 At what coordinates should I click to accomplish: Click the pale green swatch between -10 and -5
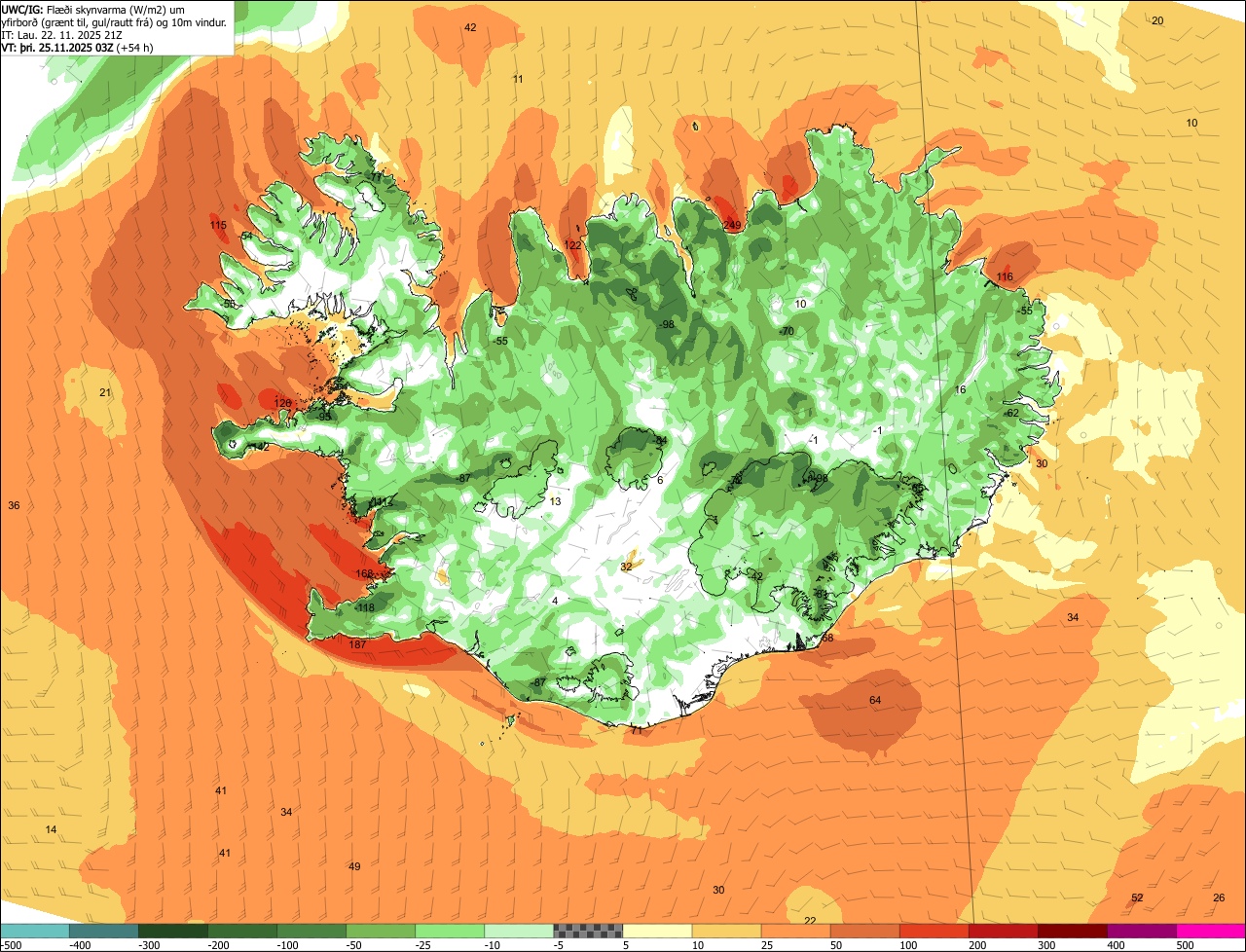tap(519, 931)
